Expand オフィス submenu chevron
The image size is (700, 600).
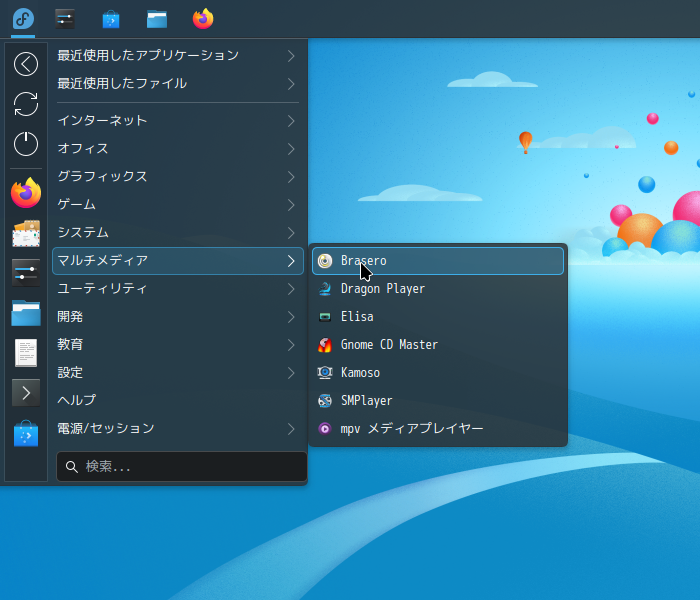291,149
